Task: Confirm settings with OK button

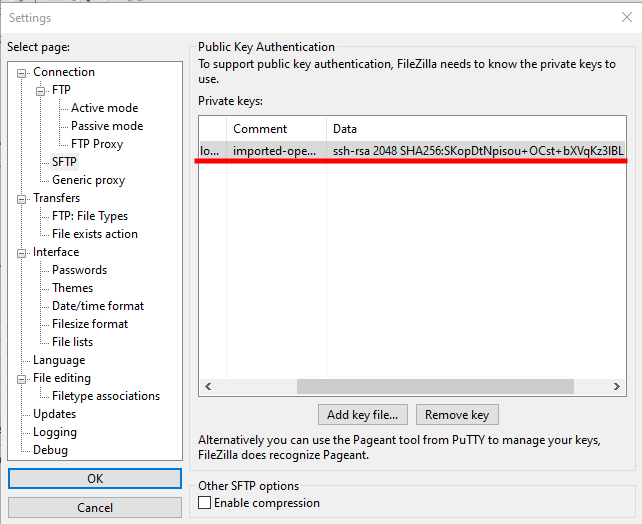Action: coord(95,479)
